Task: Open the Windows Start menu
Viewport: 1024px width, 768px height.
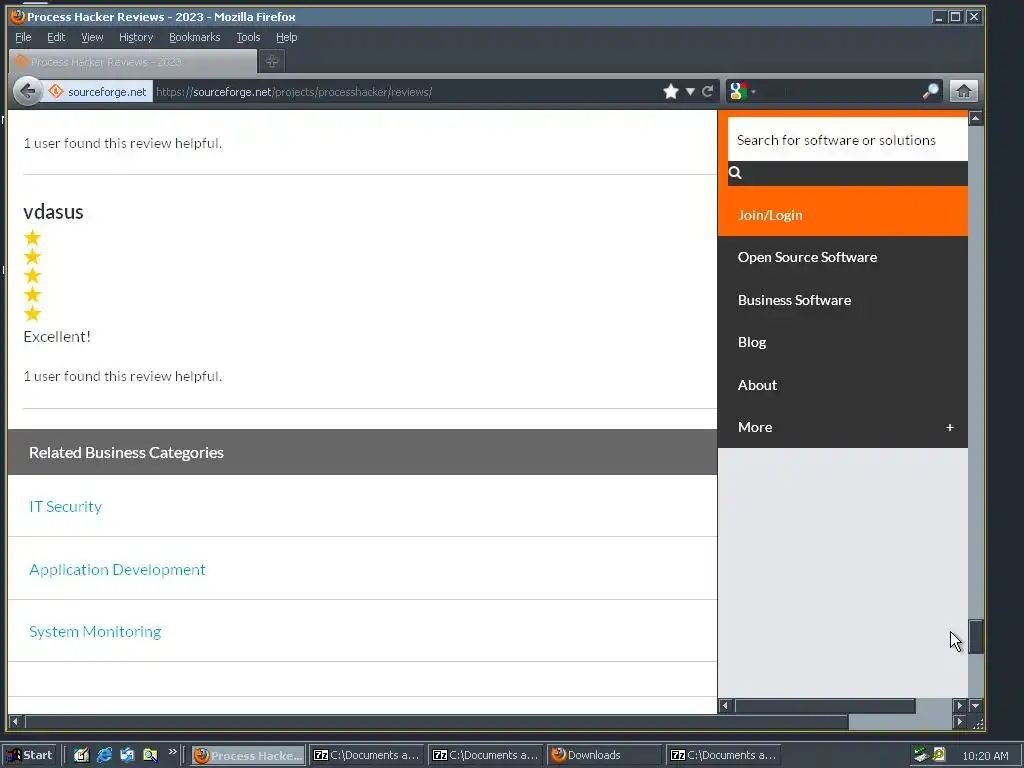Action: click(x=30, y=755)
